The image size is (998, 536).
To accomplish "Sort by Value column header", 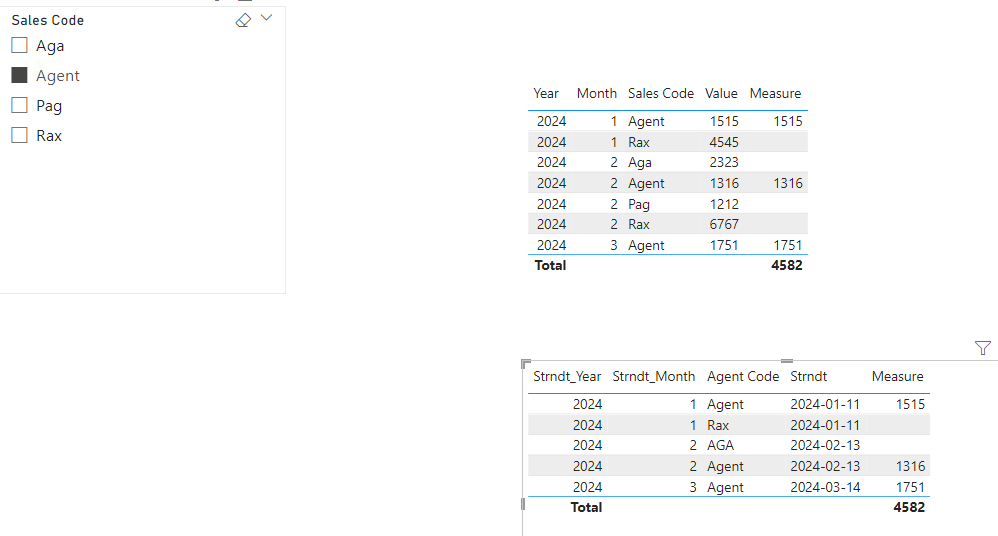I will [x=721, y=94].
